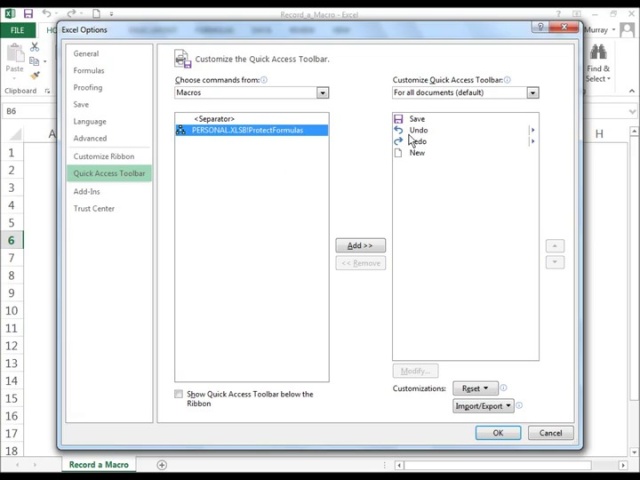Click the Save icon in toolbar list

(x=398, y=119)
